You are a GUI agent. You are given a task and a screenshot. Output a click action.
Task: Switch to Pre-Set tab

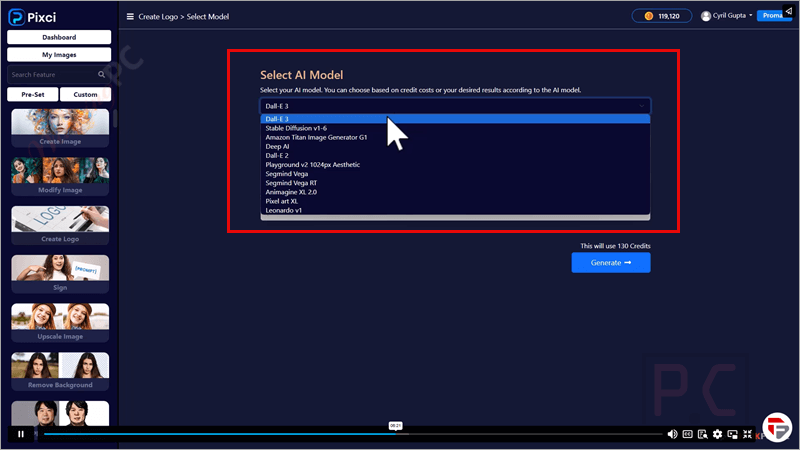[33, 94]
